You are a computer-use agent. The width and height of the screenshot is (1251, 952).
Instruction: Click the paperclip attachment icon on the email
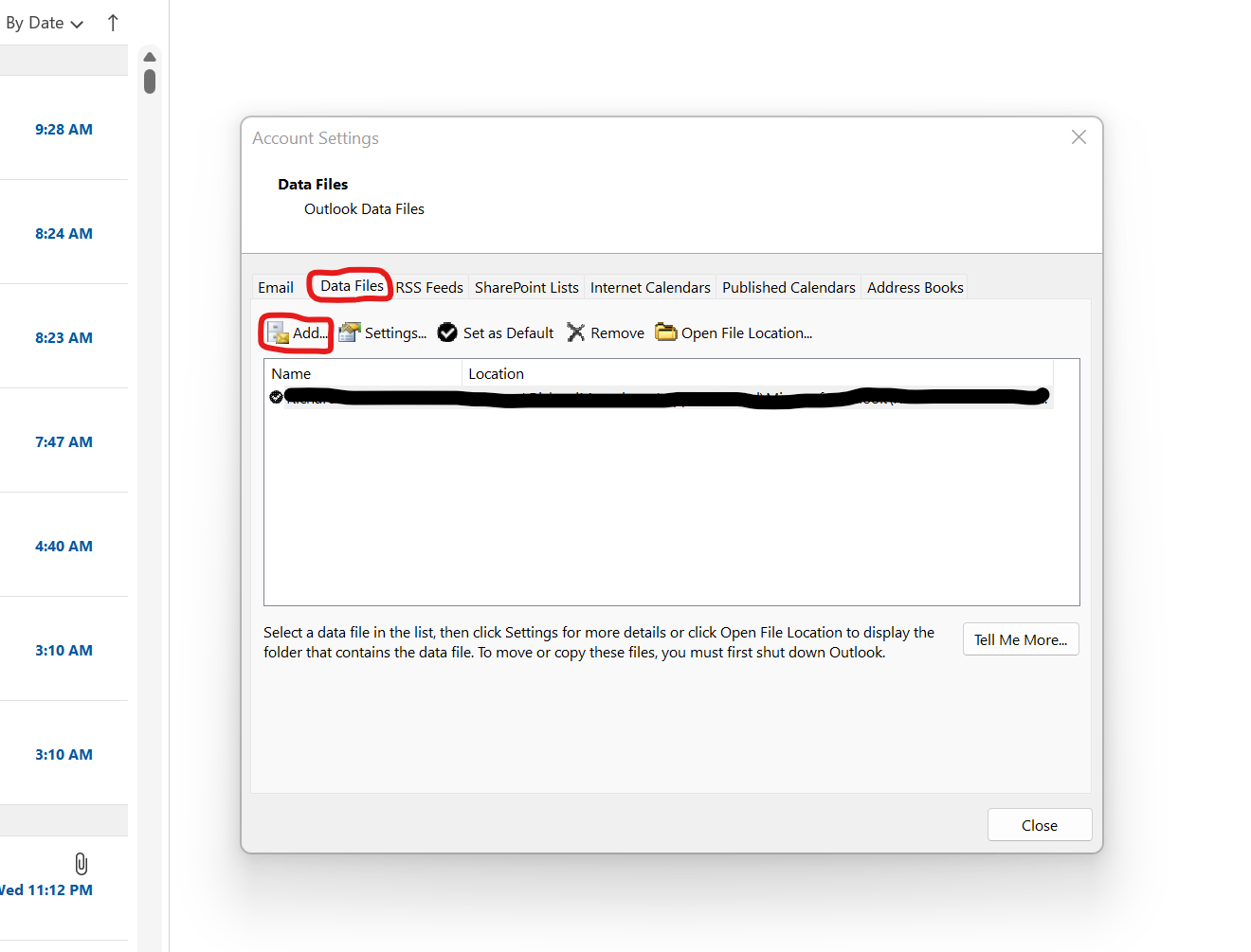(80, 862)
